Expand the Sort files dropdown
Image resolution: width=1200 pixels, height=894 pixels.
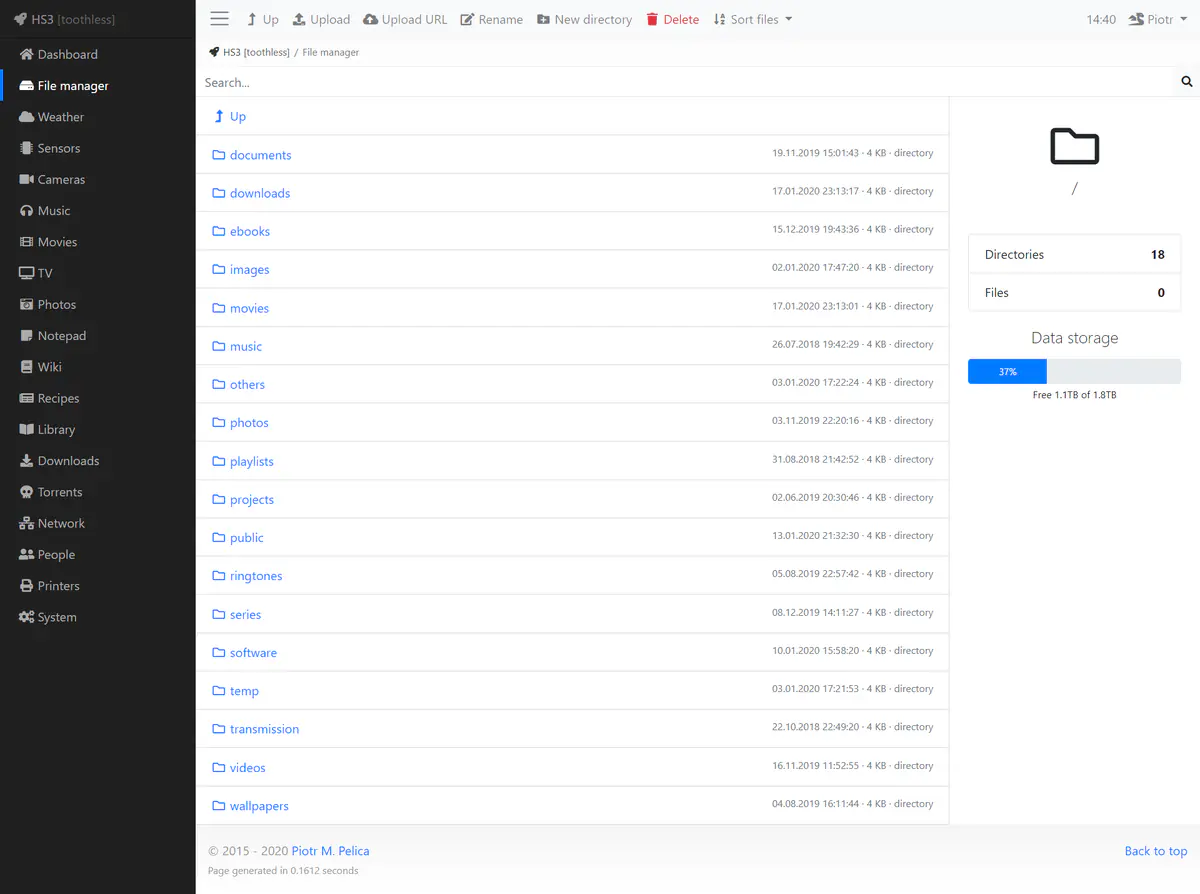click(x=753, y=19)
